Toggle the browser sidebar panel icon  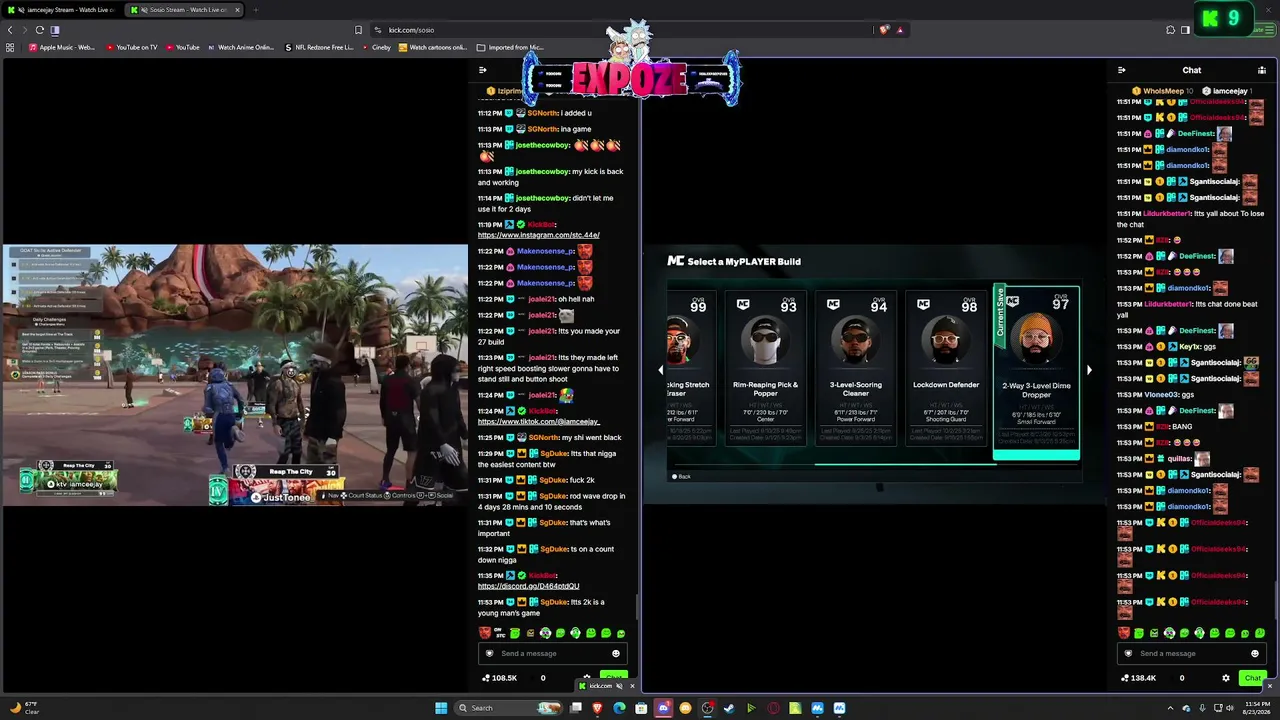tap(1185, 30)
